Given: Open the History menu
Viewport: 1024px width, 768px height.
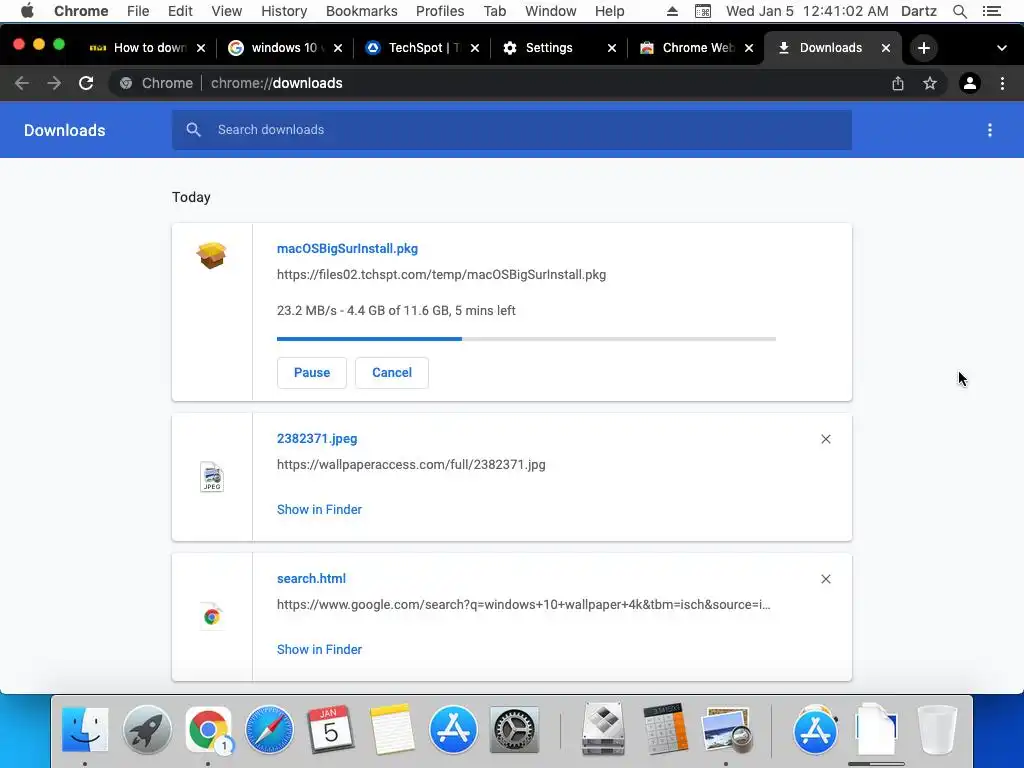Looking at the screenshot, I should tap(284, 11).
